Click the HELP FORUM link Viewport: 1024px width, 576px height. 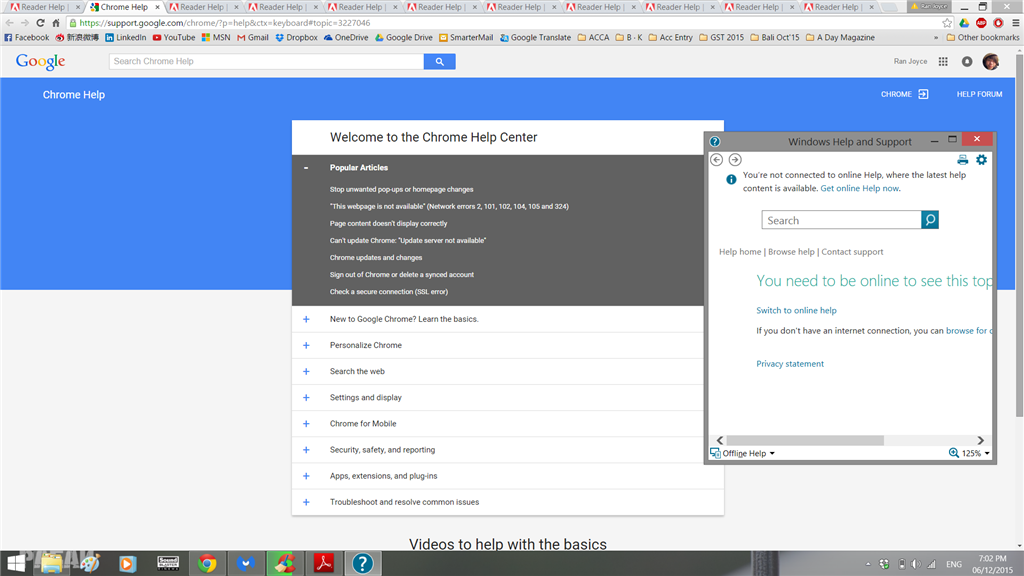(x=979, y=94)
